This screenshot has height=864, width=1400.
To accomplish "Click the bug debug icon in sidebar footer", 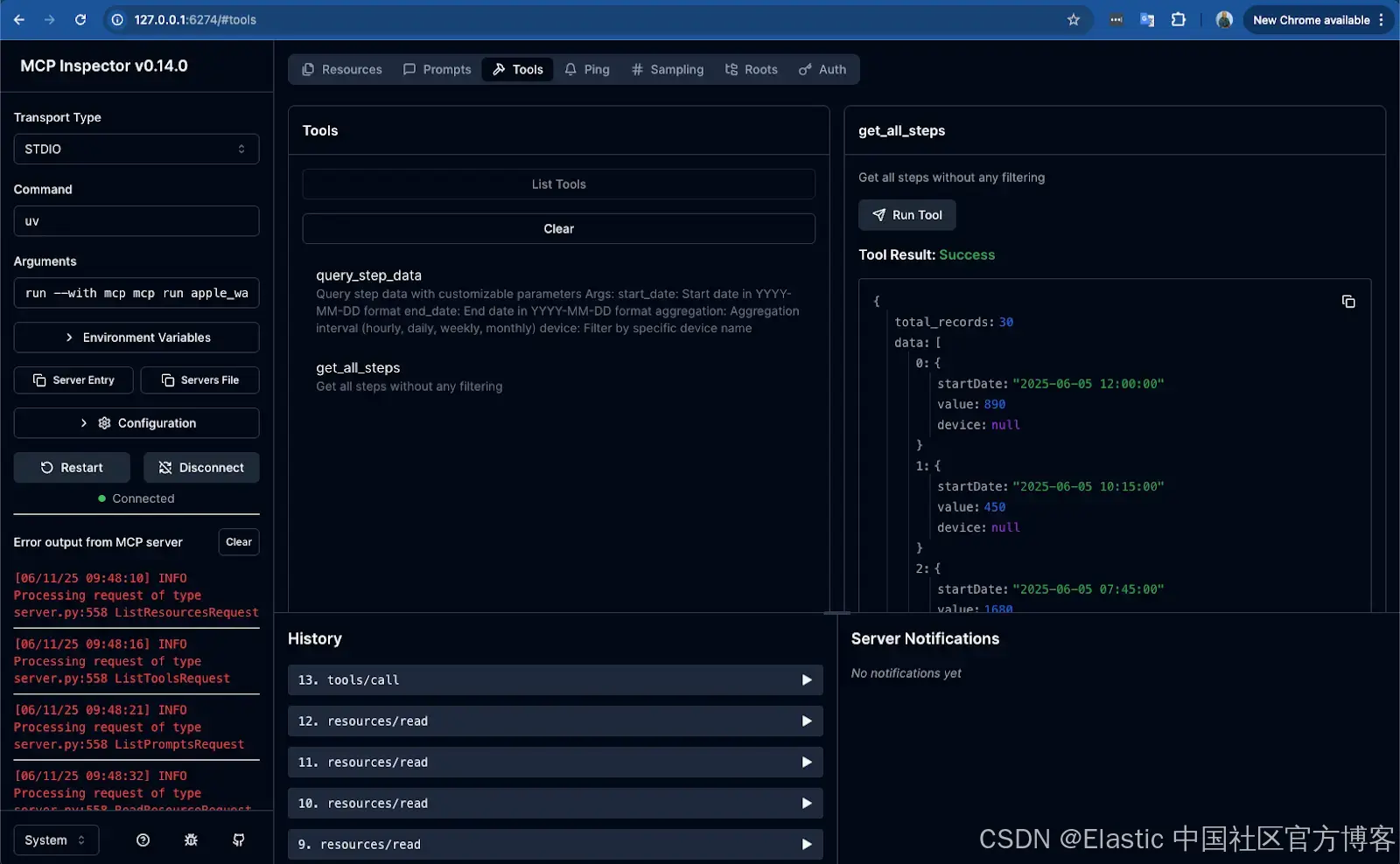I will coord(191,840).
